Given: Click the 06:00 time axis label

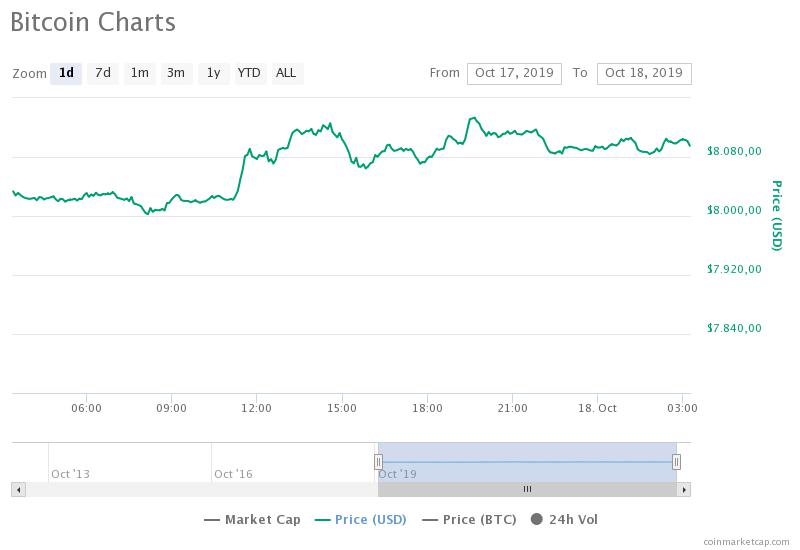Looking at the screenshot, I should (x=86, y=408).
